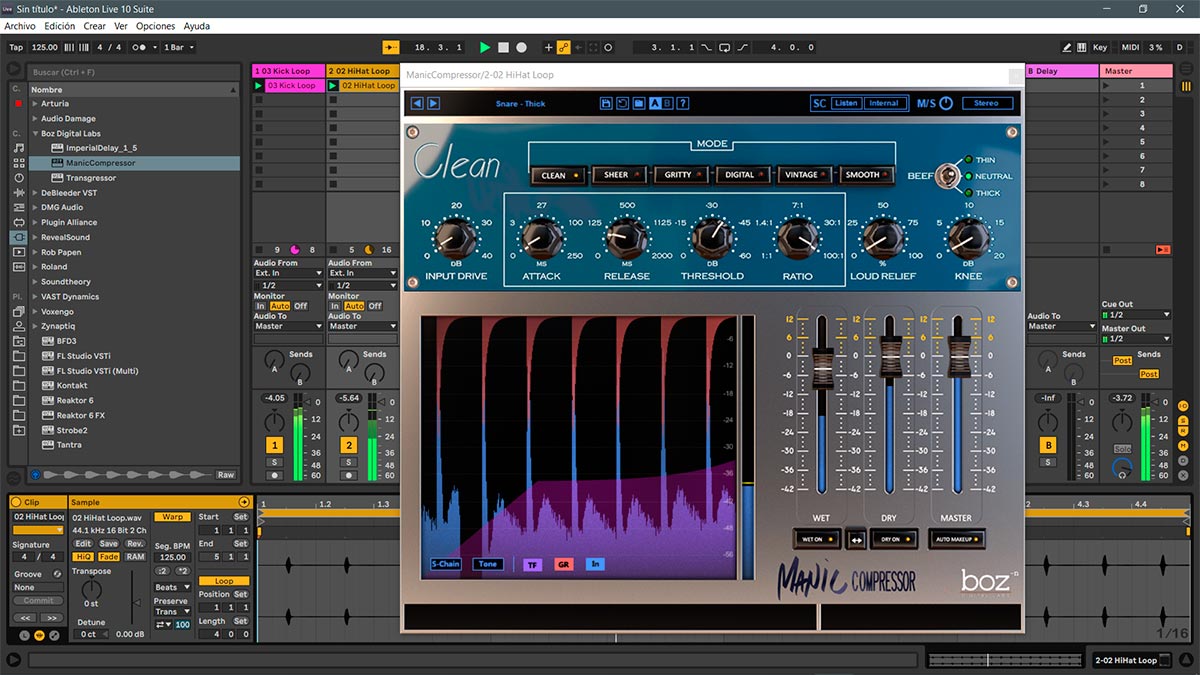Click the Clip activator circle icon
The height and width of the screenshot is (675, 1200).
[16, 502]
